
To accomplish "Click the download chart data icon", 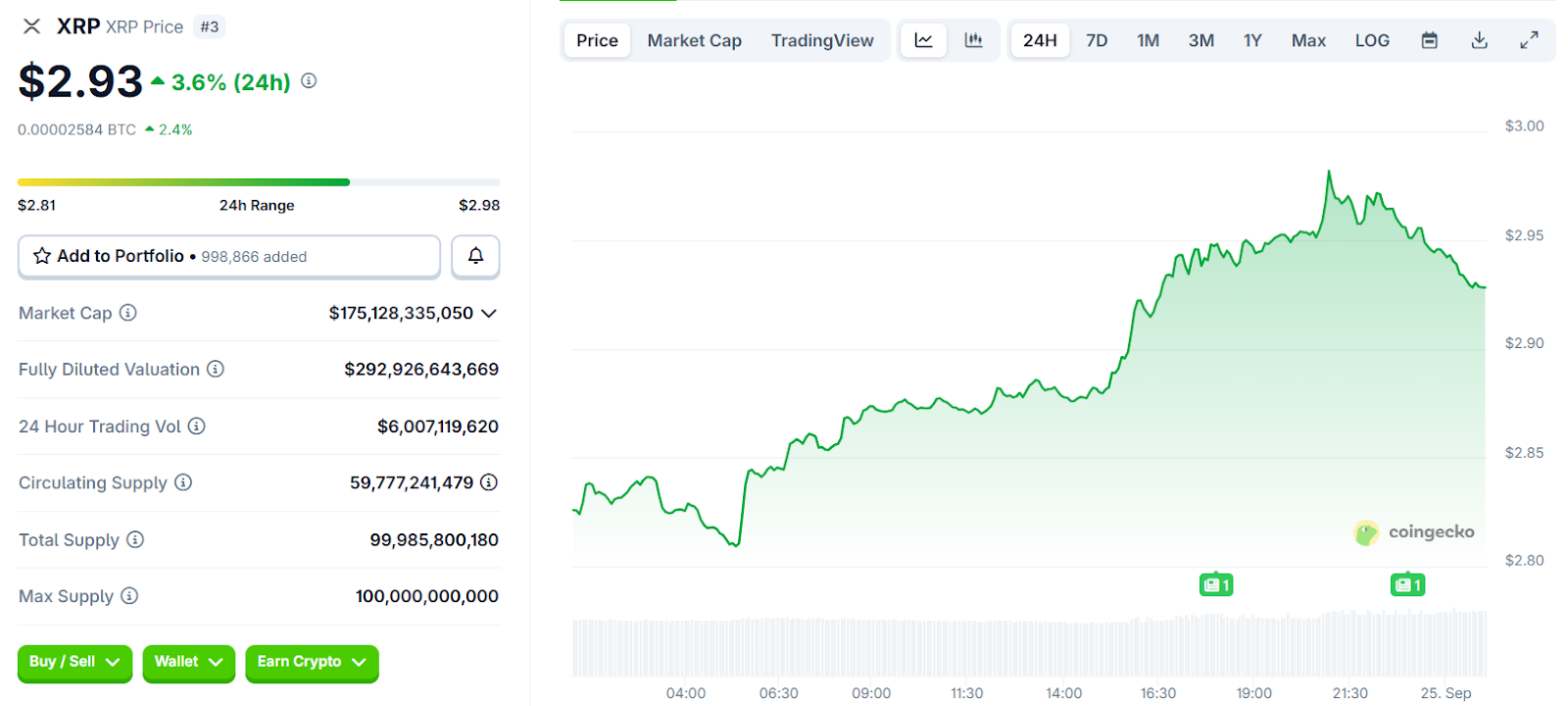I will coord(1480,40).
